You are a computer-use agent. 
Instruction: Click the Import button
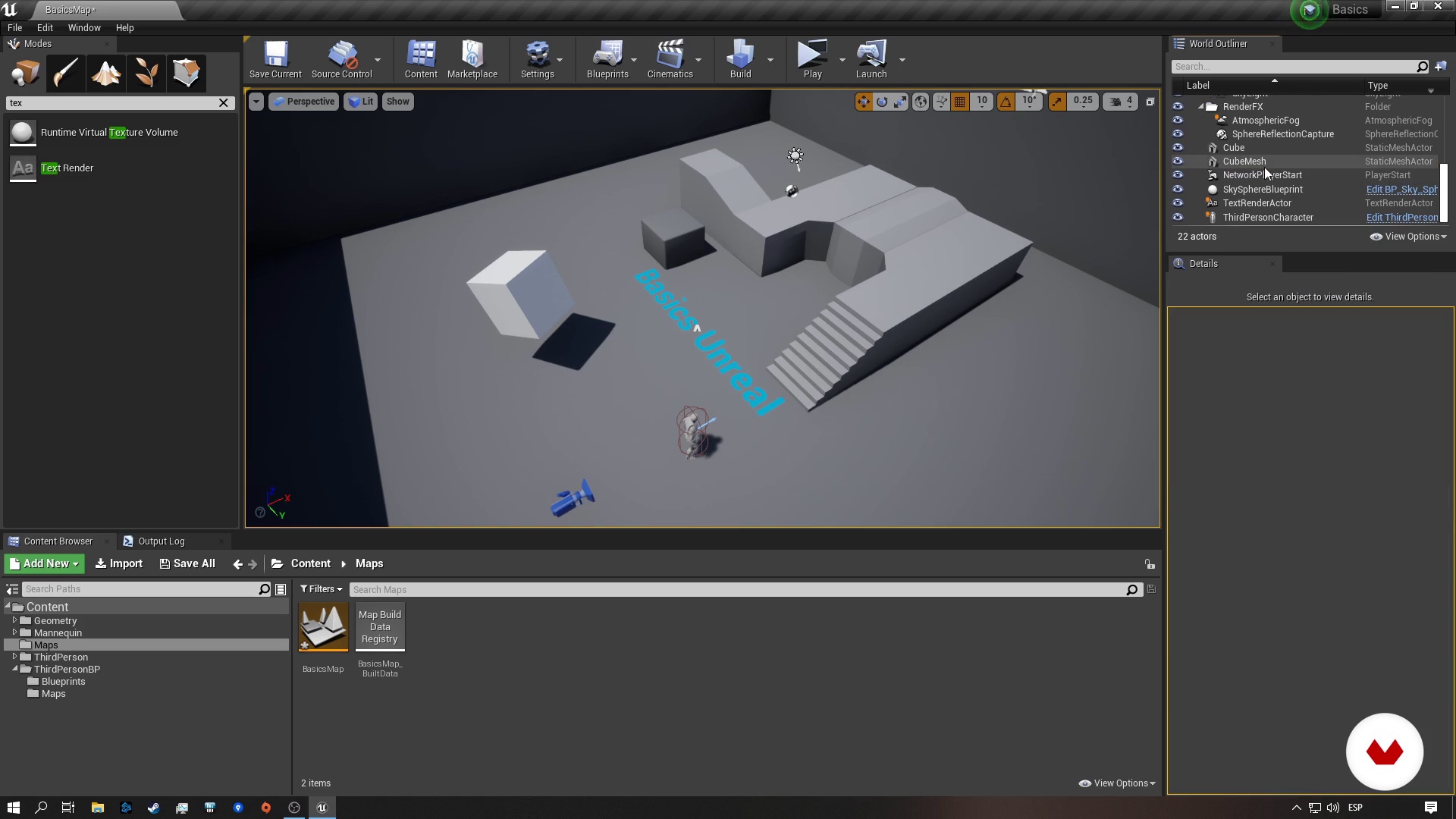pos(119,564)
